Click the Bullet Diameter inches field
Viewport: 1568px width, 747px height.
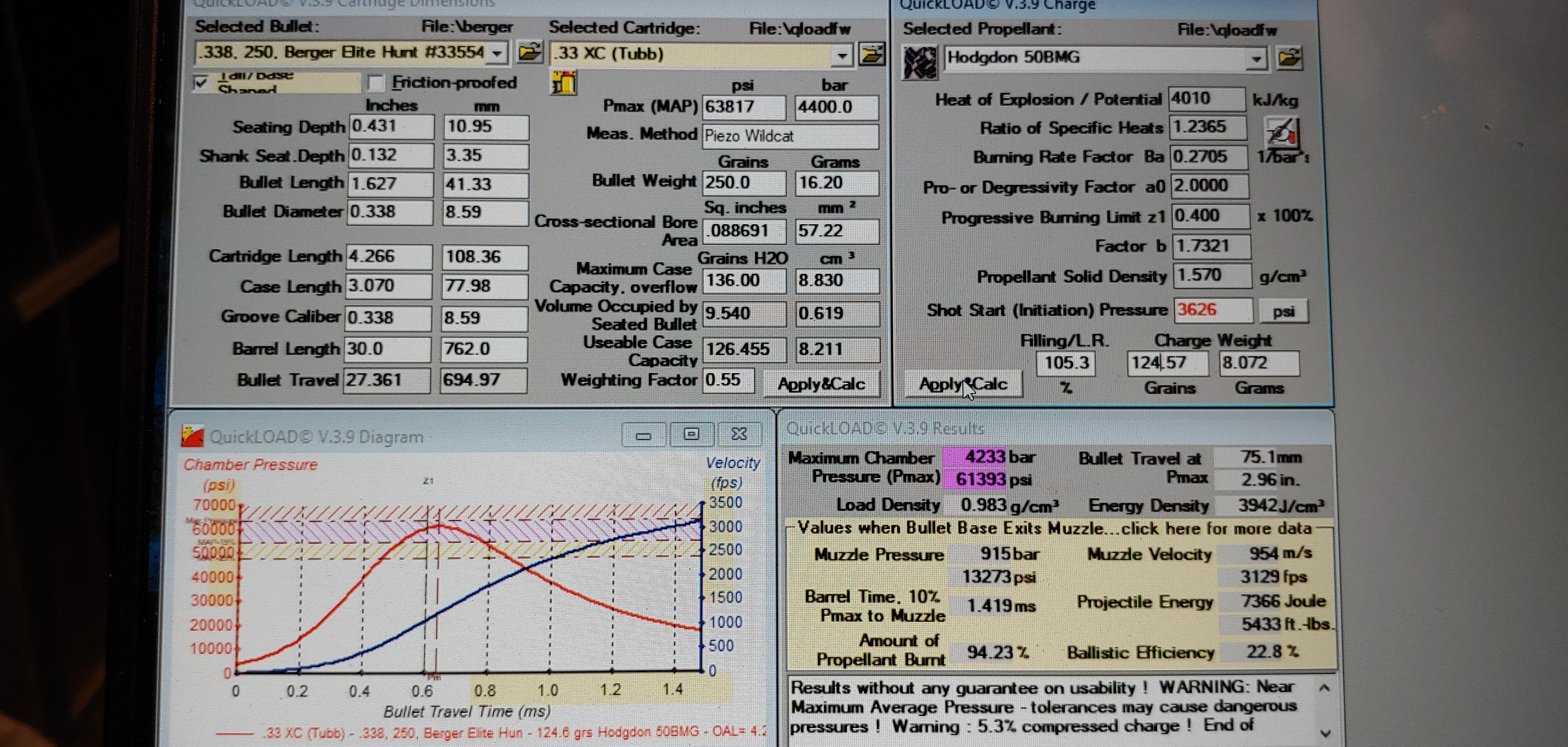pos(390,212)
